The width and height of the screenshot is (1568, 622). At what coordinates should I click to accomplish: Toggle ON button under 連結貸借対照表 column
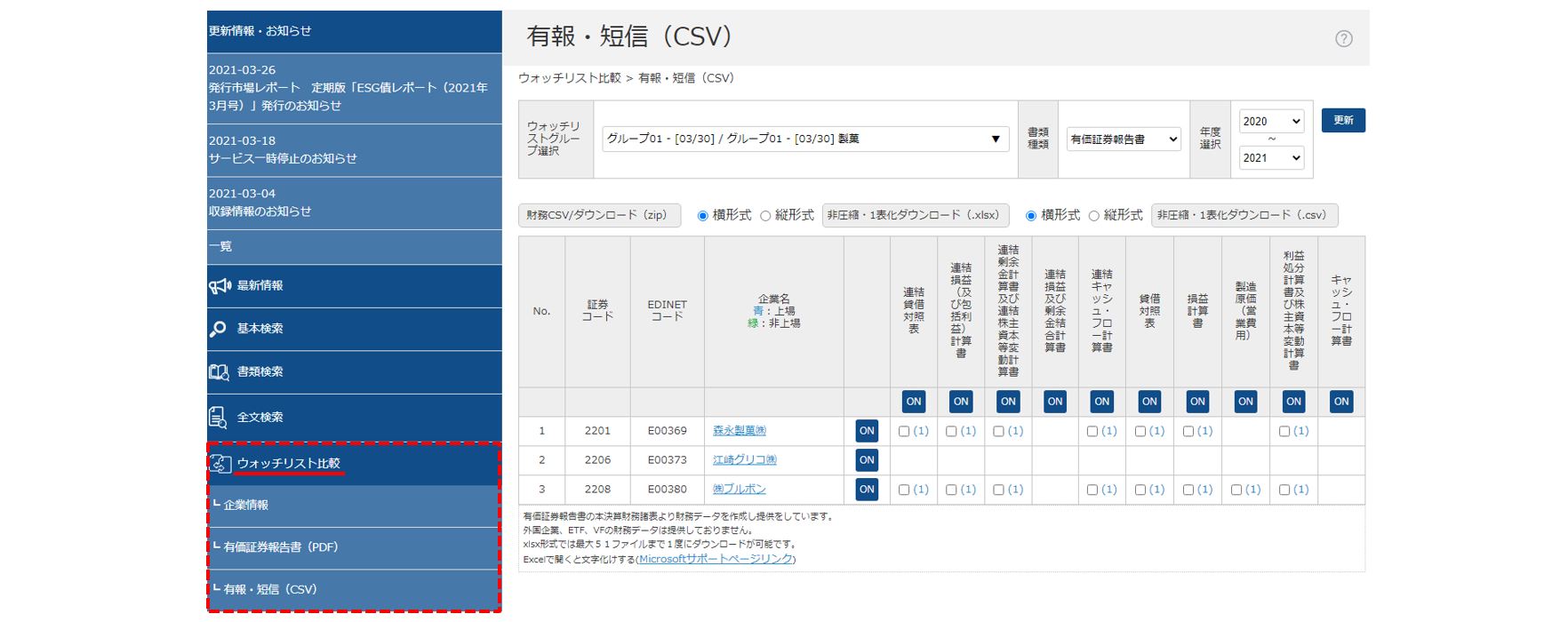click(x=913, y=402)
